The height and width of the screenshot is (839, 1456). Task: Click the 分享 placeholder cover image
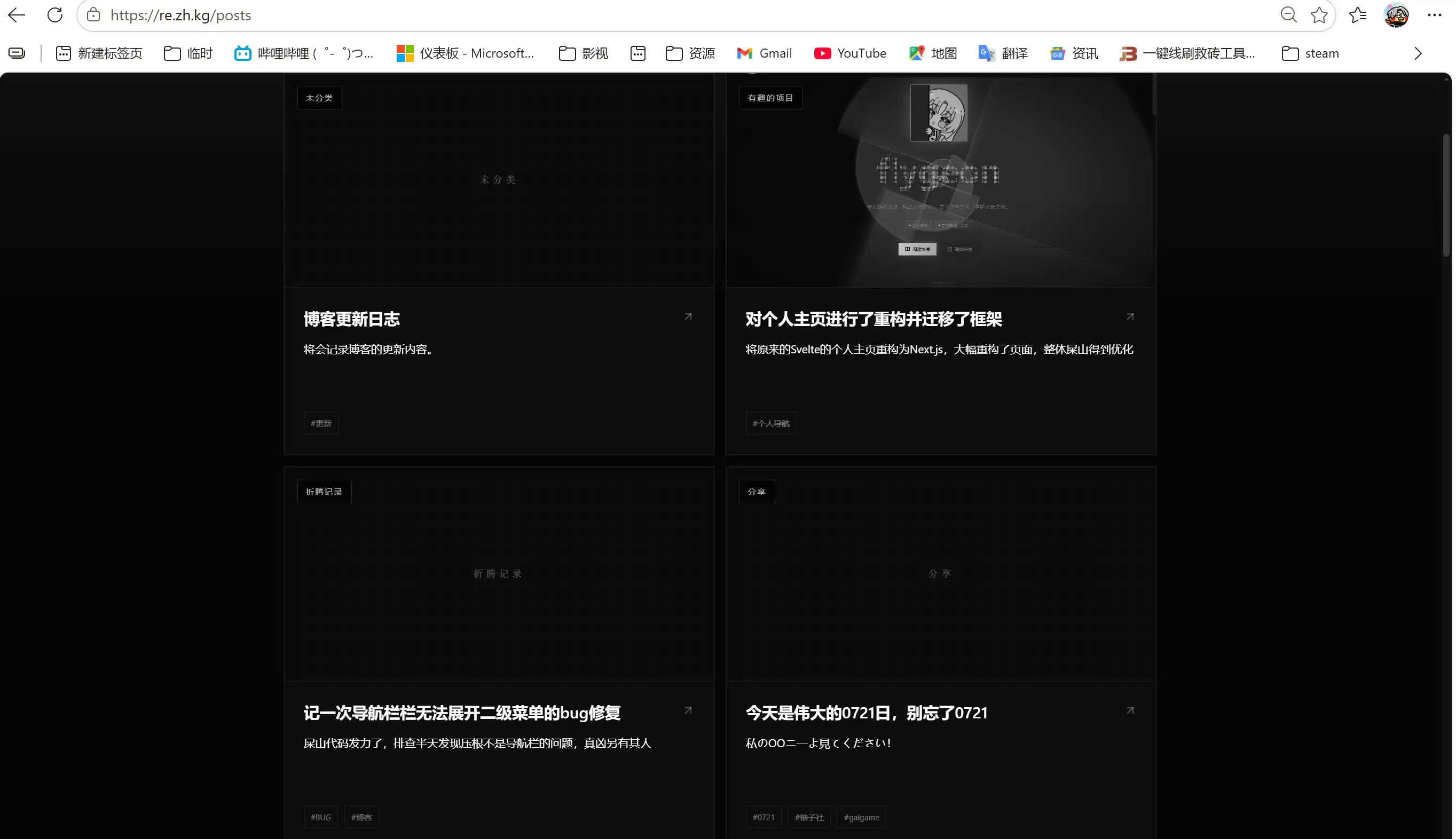click(x=941, y=574)
